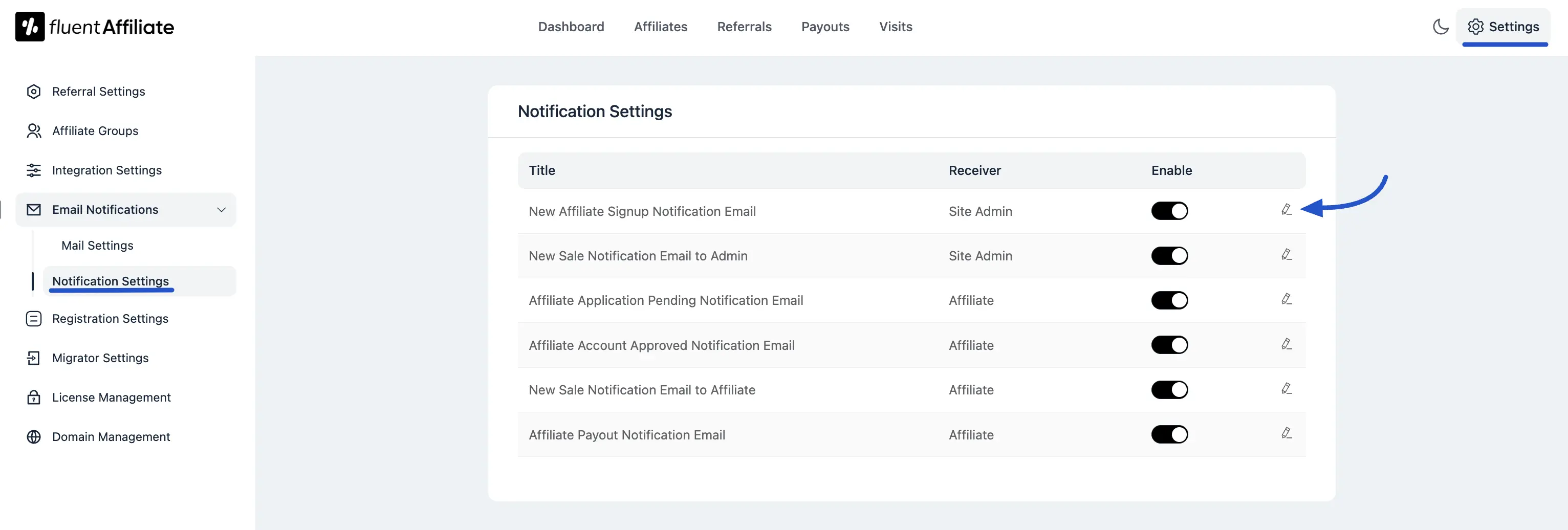
Task: Click the Email Notifications envelope icon
Action: [x=33, y=209]
